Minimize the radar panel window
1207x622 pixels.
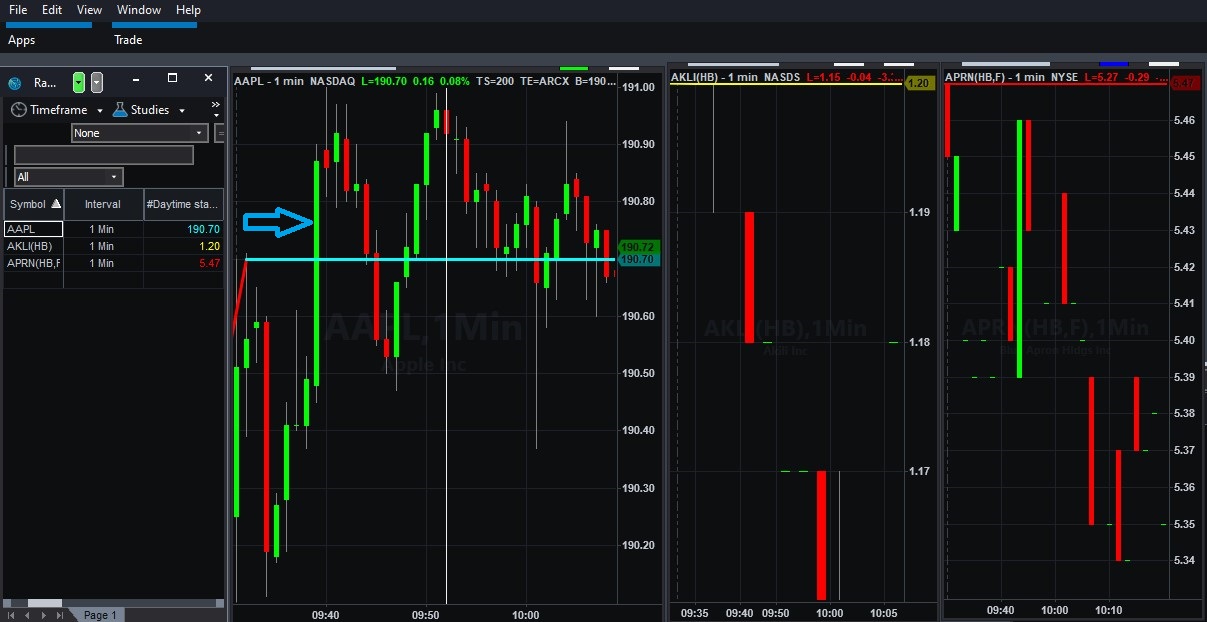(137, 78)
